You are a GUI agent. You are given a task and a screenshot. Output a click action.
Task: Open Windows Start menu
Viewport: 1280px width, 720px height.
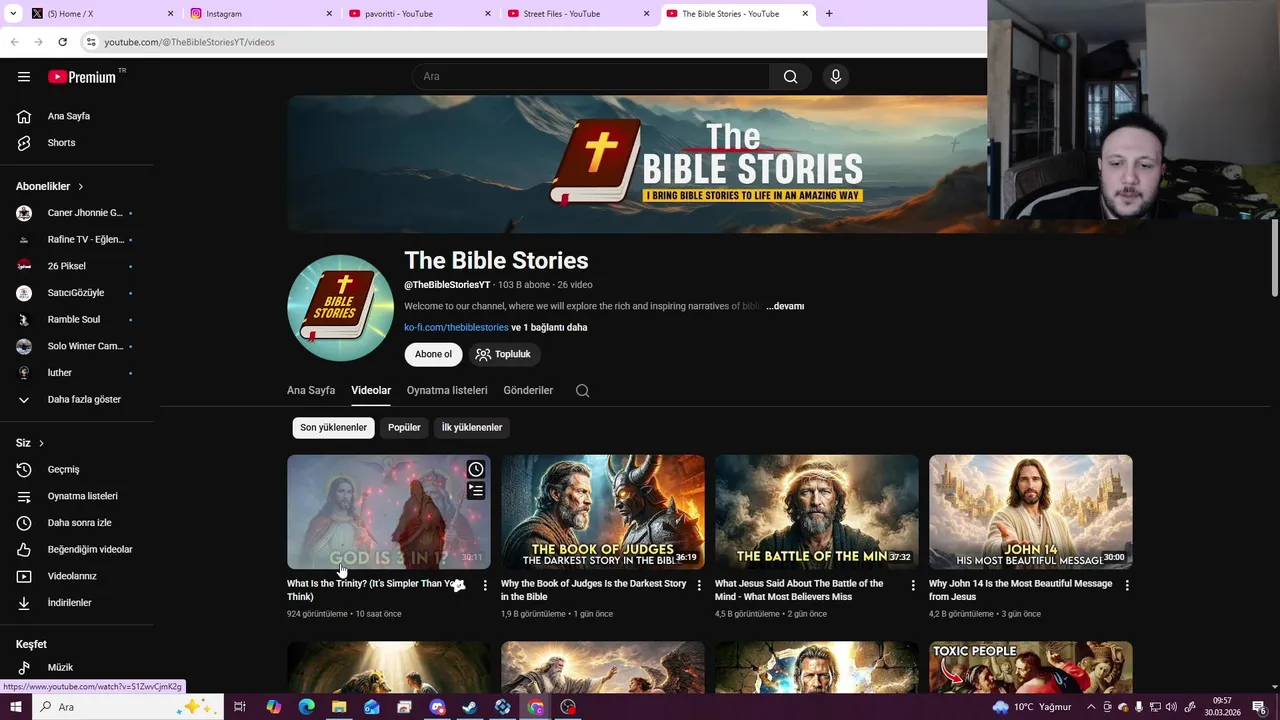(x=15, y=707)
